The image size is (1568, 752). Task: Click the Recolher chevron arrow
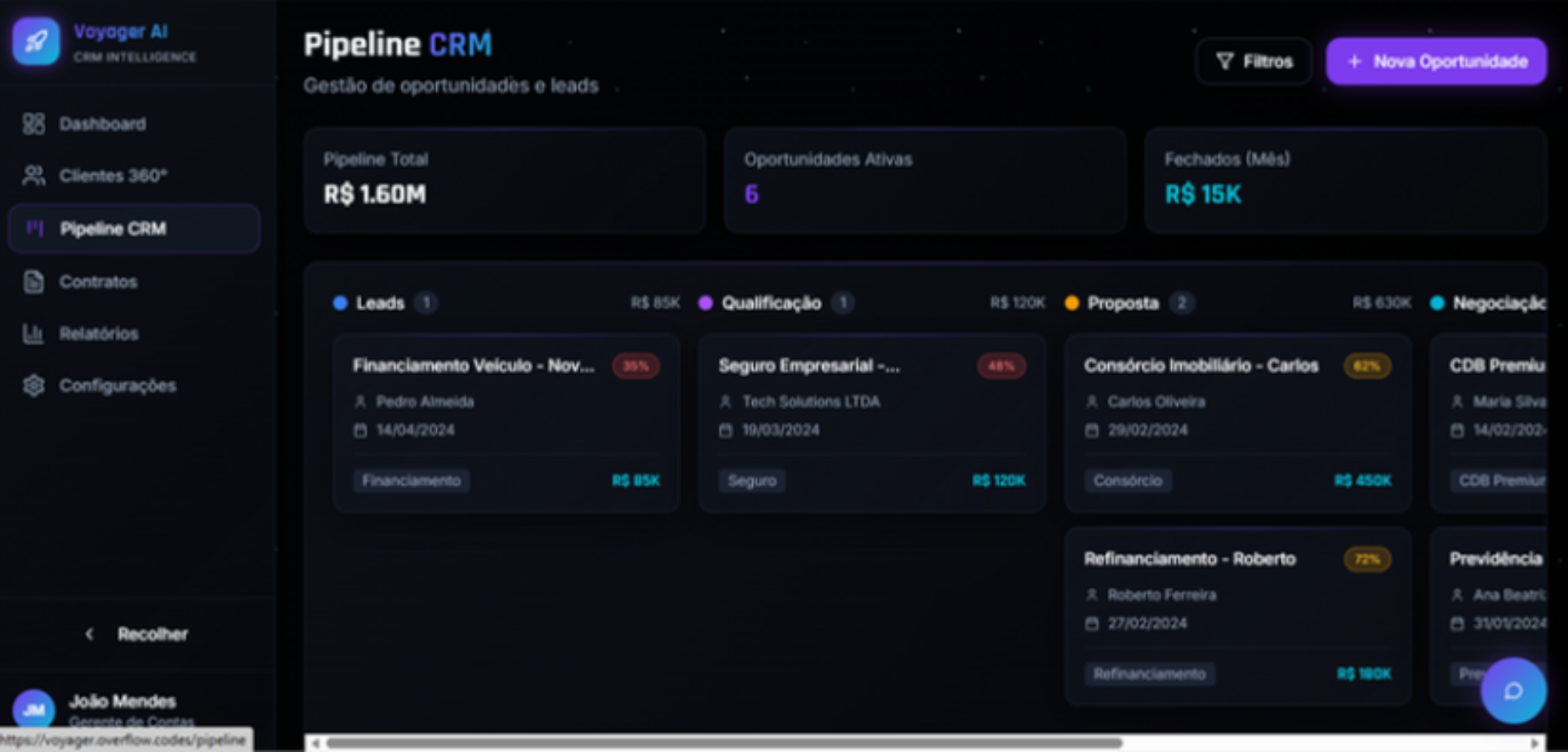click(x=89, y=634)
